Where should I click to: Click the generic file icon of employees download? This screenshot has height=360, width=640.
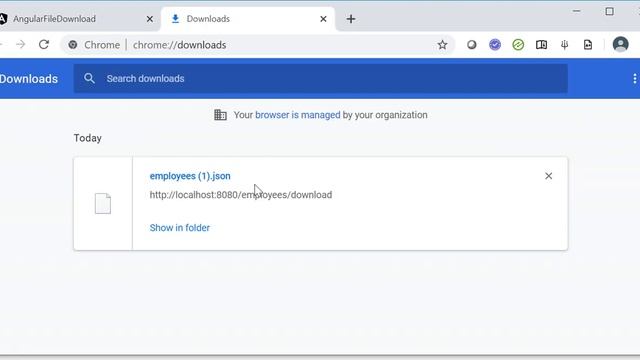(103, 203)
